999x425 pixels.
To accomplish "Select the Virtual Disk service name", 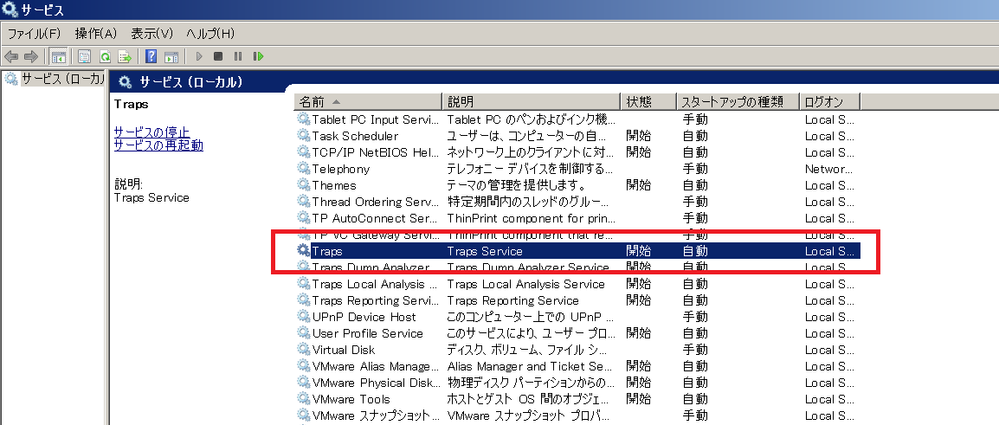I will click(x=344, y=350).
